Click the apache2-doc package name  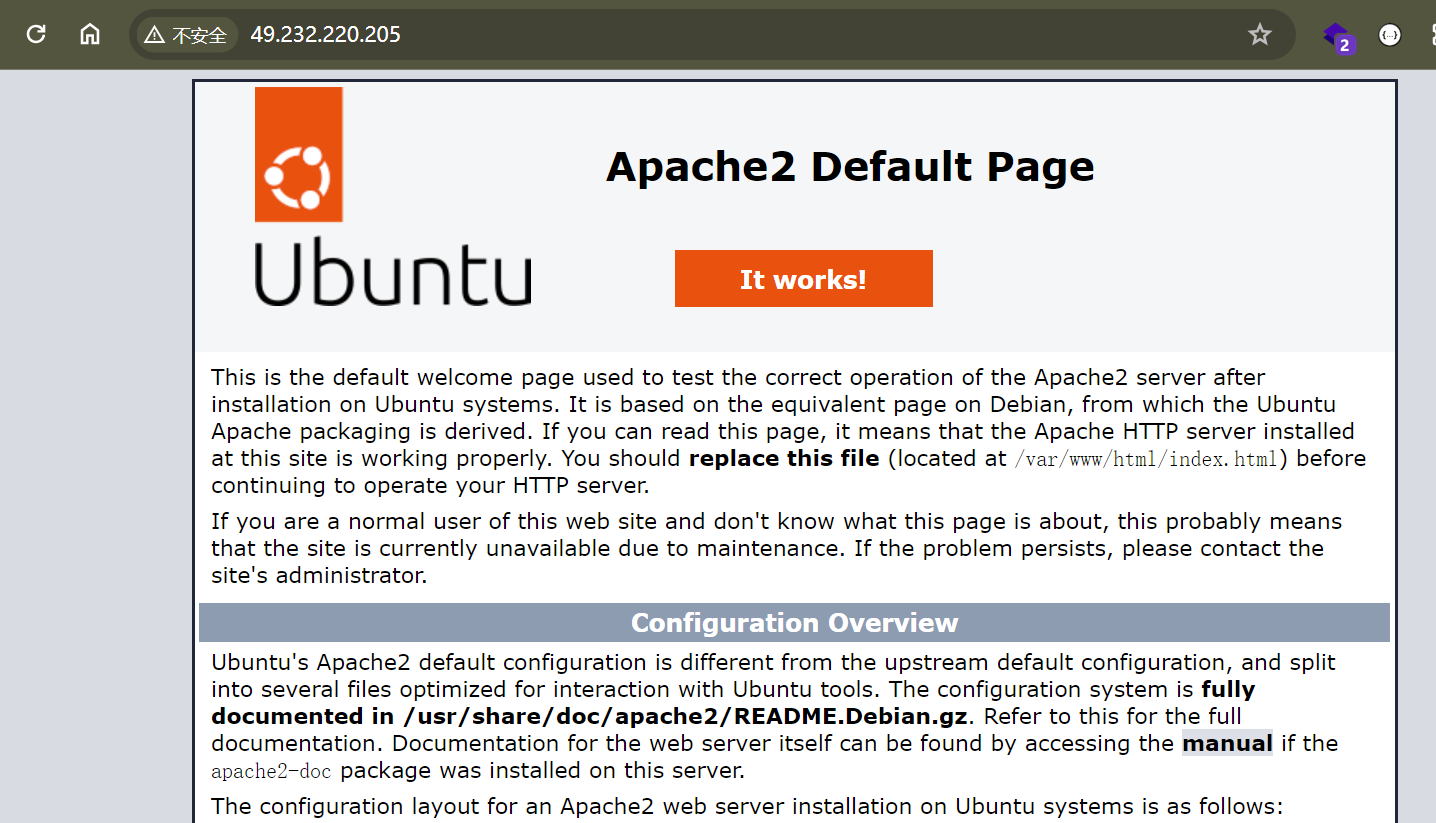pos(271,771)
